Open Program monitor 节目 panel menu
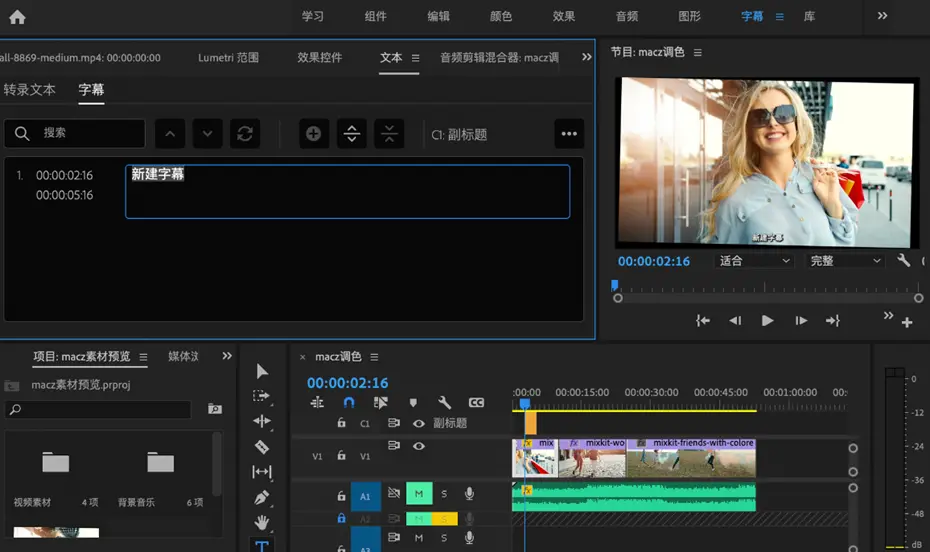Image resolution: width=930 pixels, height=552 pixels. click(698, 53)
